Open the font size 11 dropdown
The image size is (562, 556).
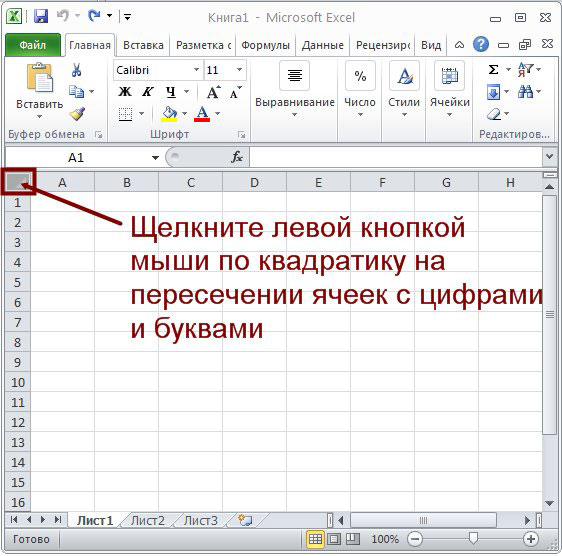click(x=239, y=70)
